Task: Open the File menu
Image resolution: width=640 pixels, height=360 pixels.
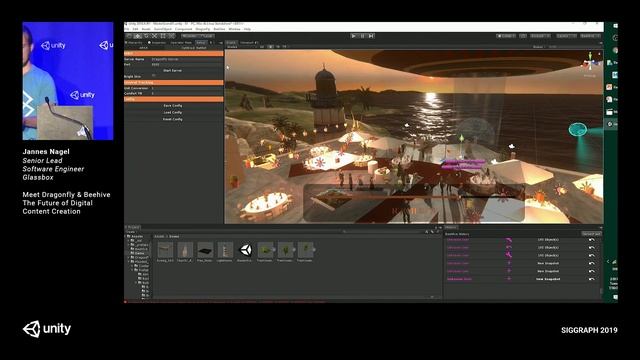Action: click(127, 29)
